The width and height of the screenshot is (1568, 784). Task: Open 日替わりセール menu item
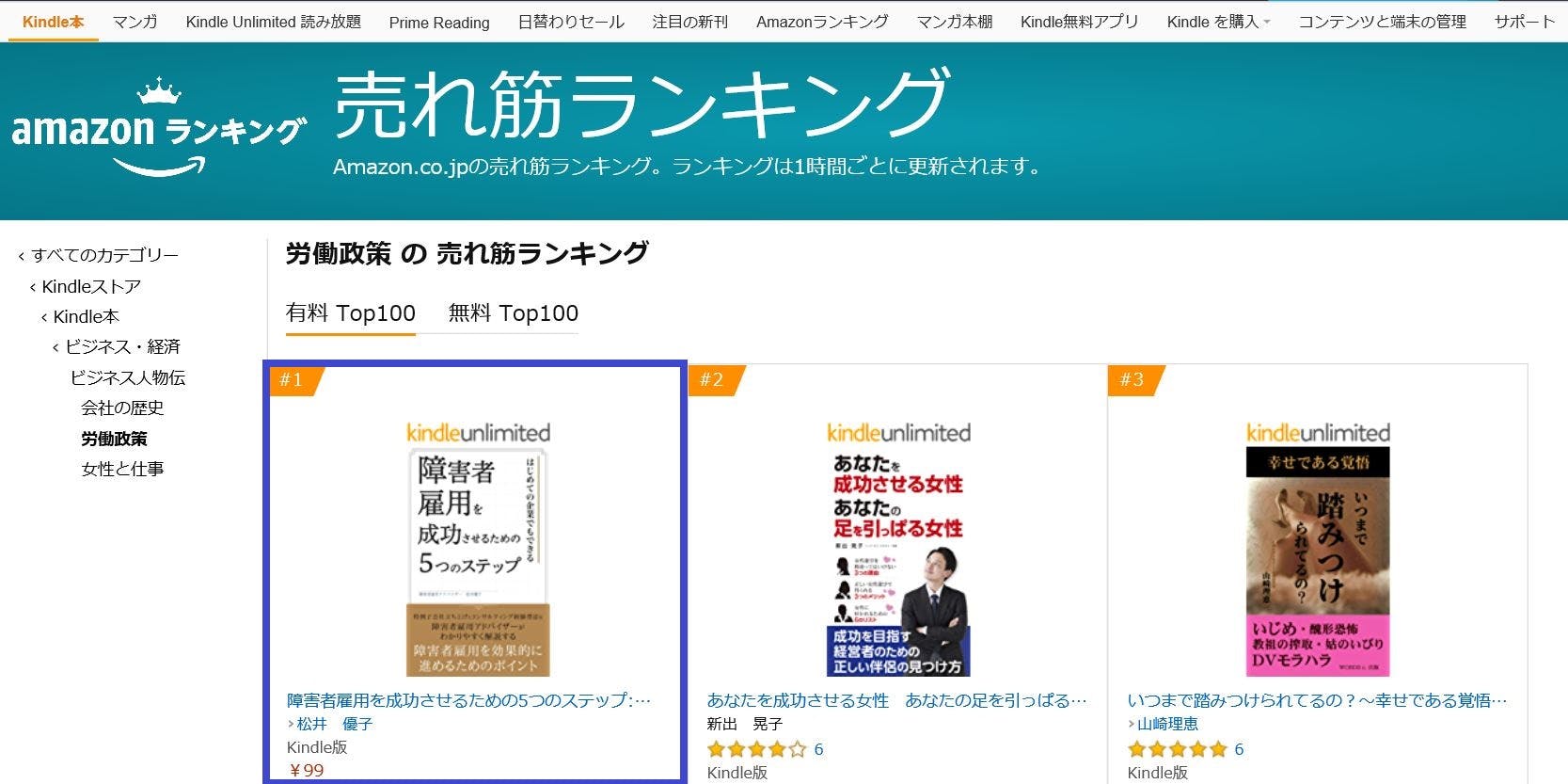[571, 22]
